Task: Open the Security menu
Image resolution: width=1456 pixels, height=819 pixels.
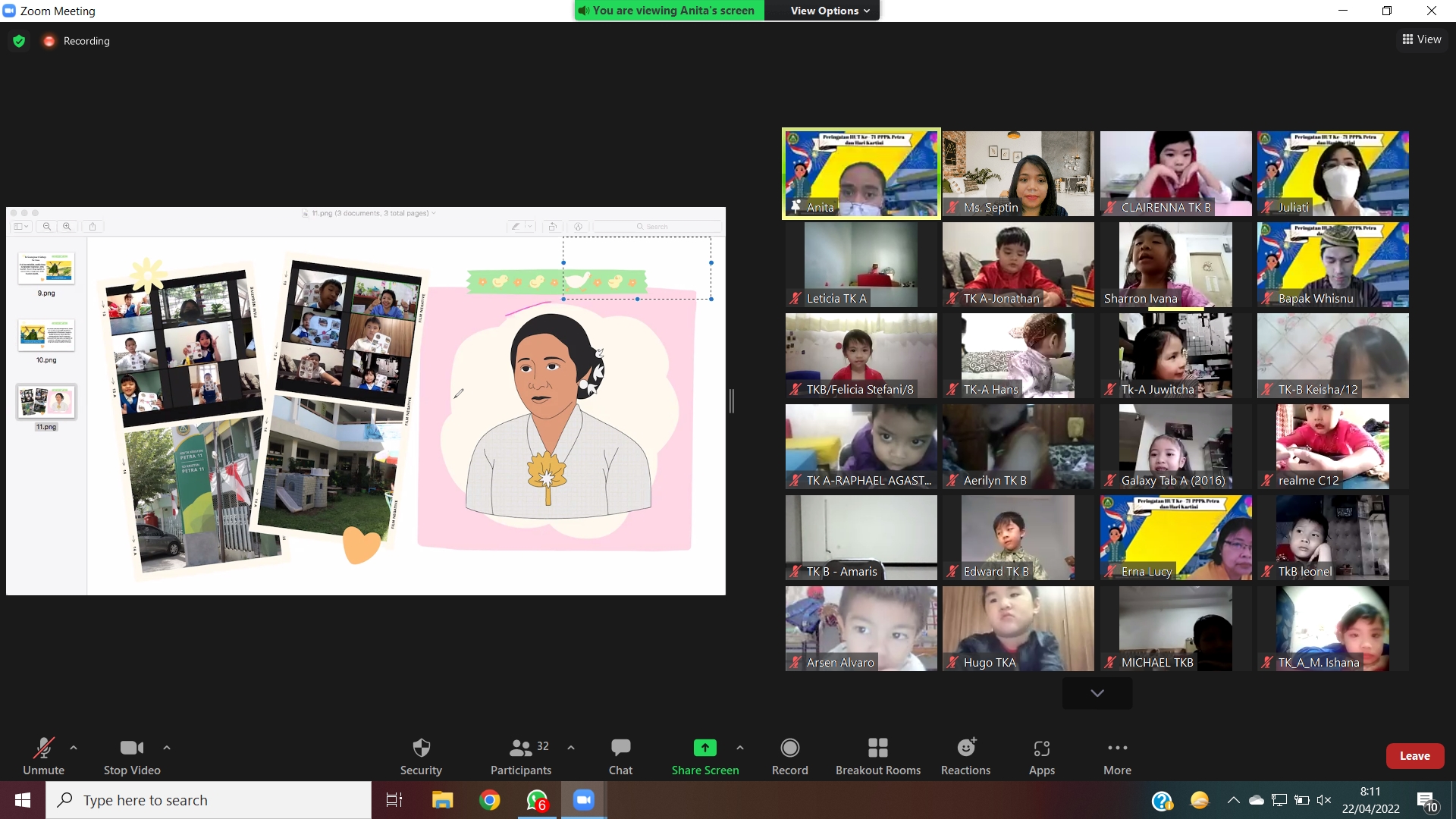Action: click(x=421, y=756)
